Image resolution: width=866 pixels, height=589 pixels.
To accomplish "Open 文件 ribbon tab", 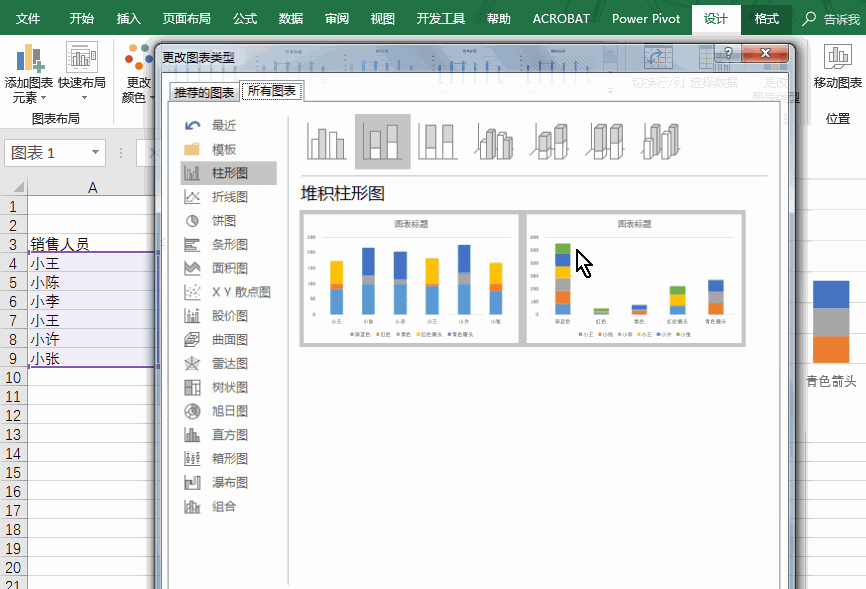I will (28, 18).
